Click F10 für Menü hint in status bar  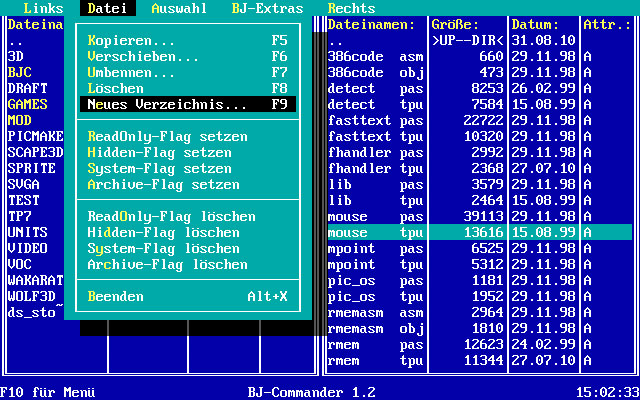tap(55, 392)
